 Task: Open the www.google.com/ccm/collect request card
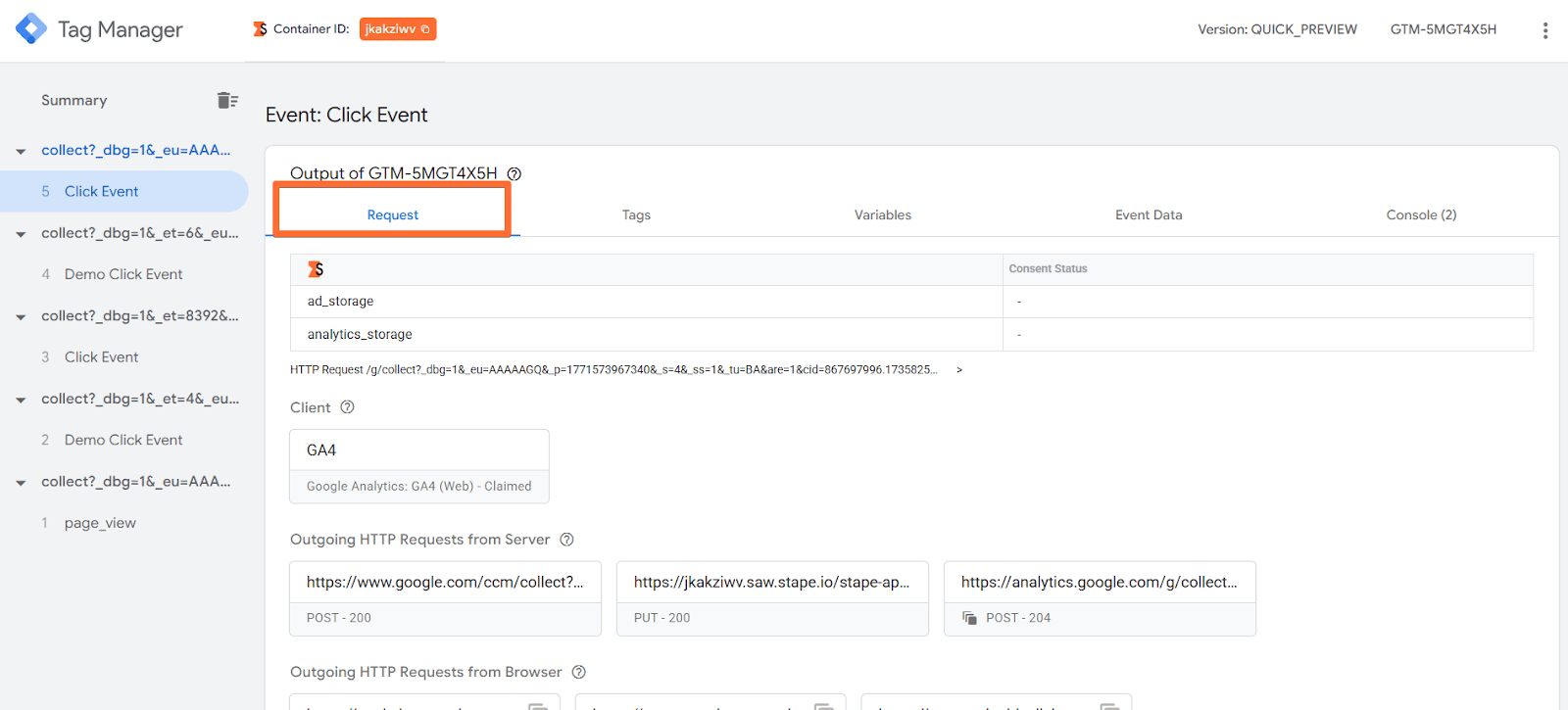446,598
